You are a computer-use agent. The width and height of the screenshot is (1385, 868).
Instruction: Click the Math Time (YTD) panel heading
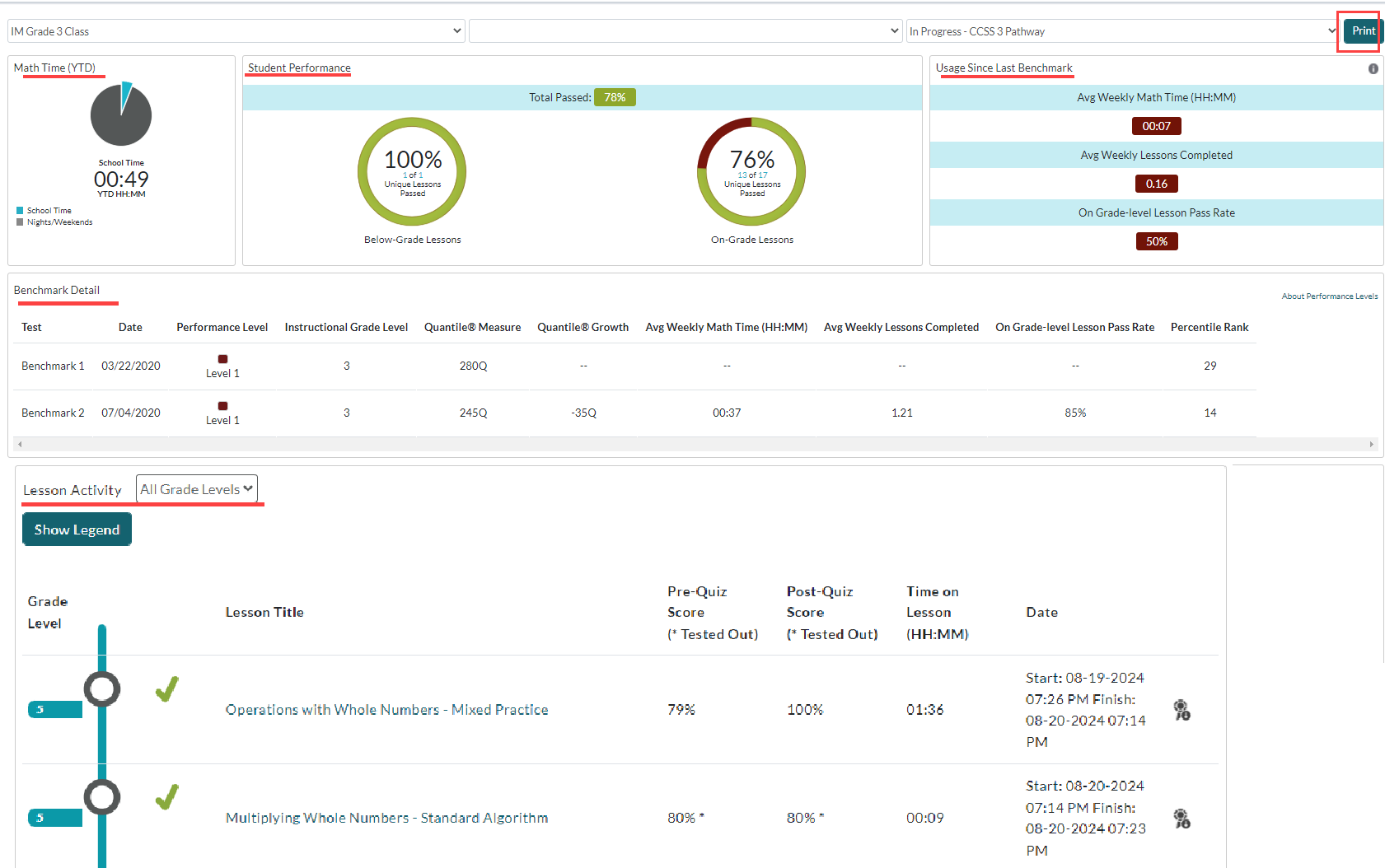[54, 68]
